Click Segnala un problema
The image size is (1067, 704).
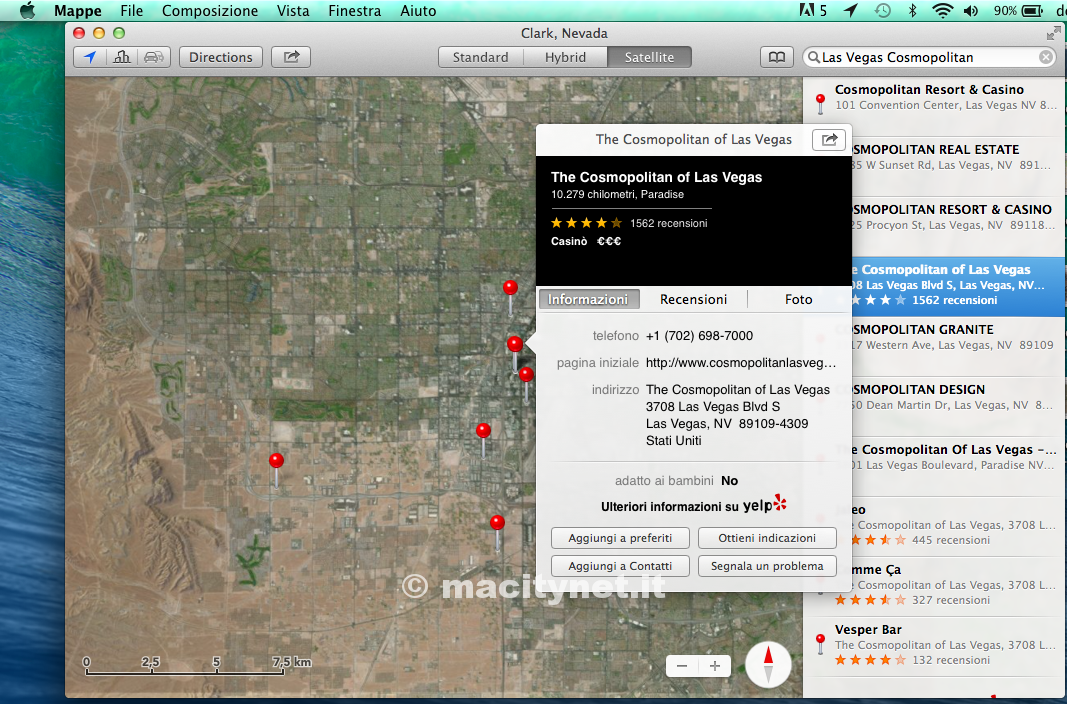click(767, 566)
